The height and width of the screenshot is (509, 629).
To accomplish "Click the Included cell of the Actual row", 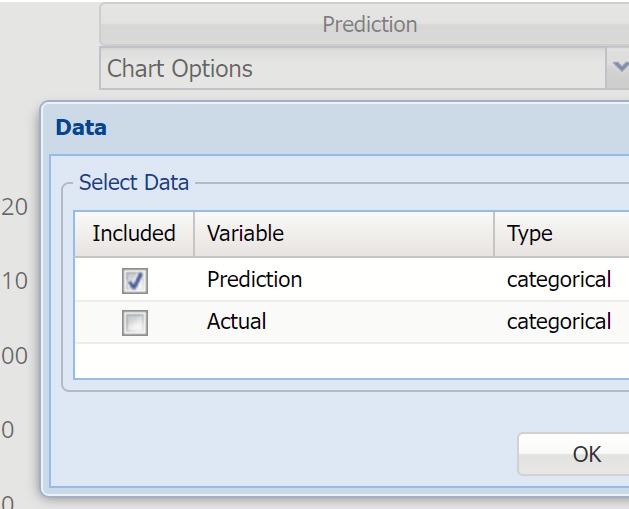I will (165, 322).
